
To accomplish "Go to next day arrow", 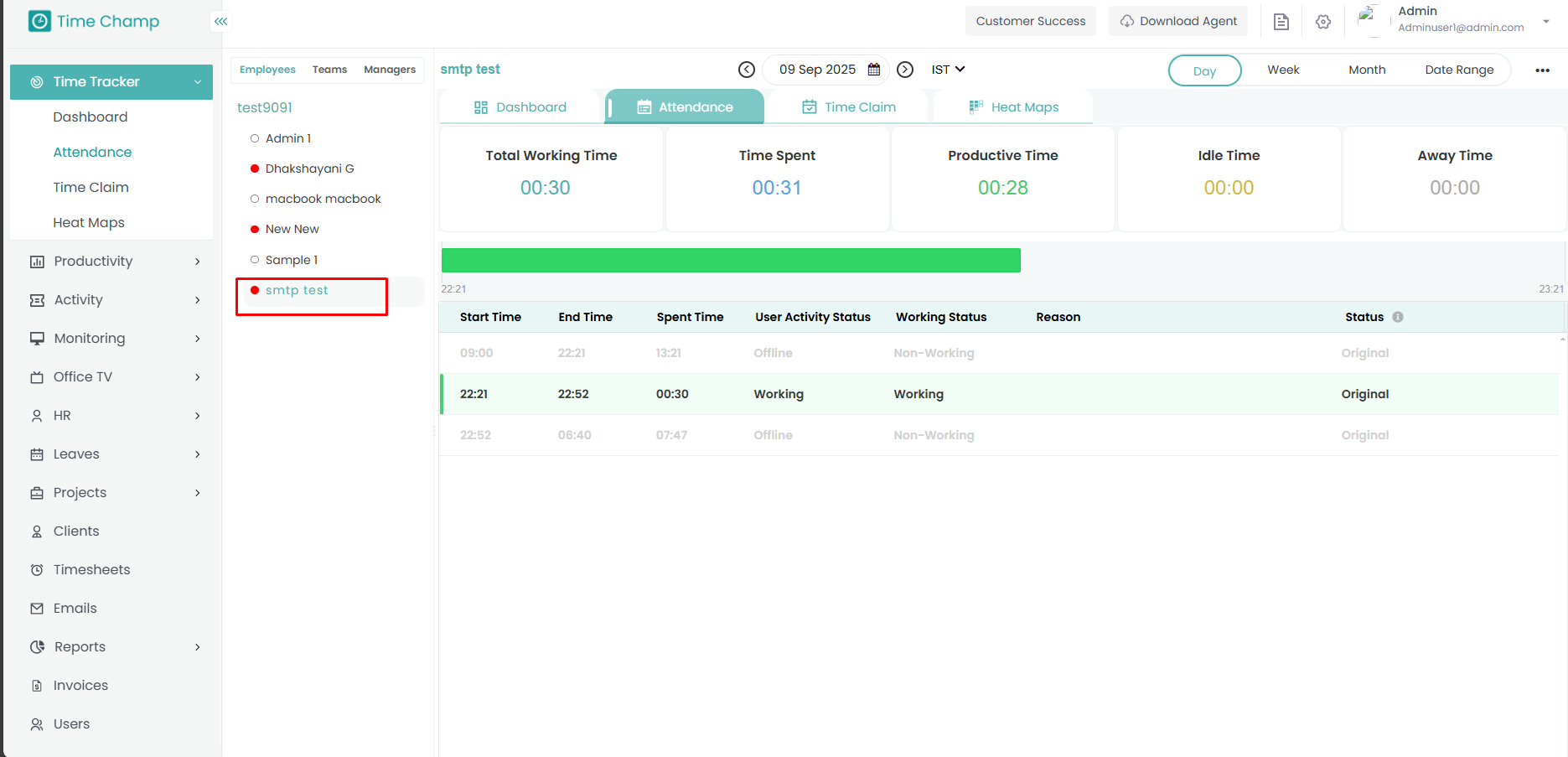I will pyautogui.click(x=905, y=70).
